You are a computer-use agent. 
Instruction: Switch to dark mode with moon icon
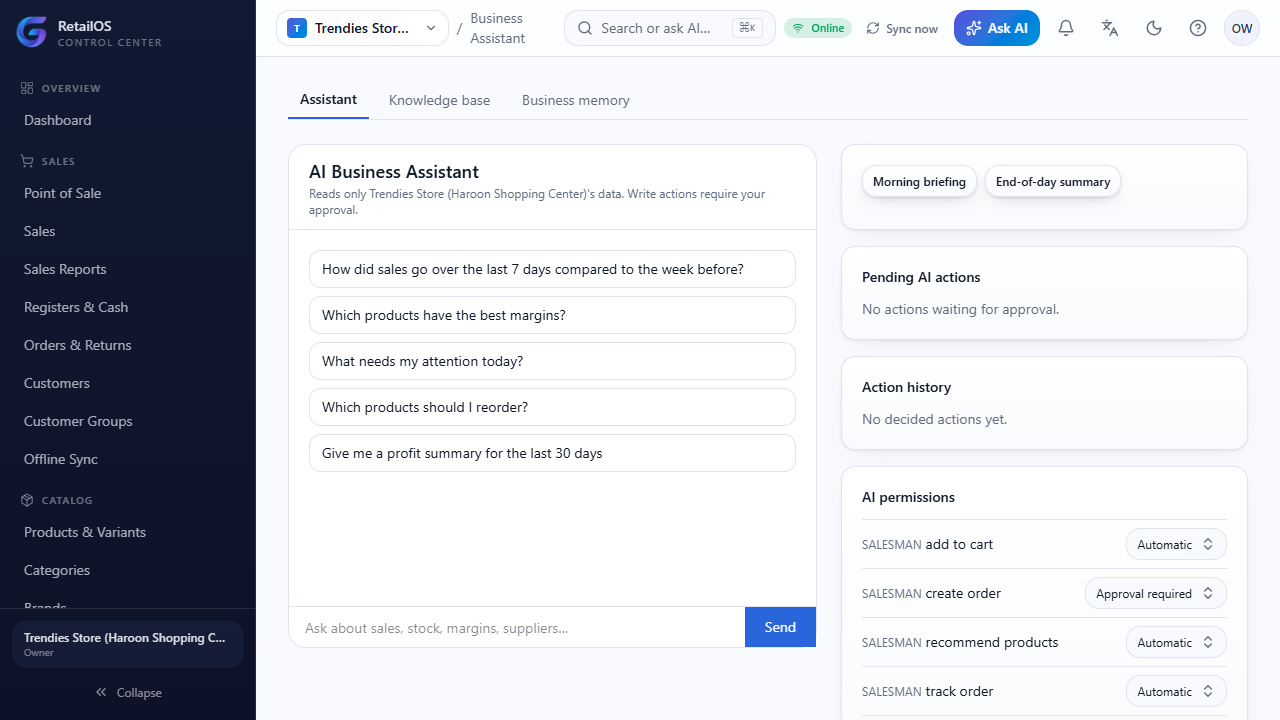tap(1154, 28)
